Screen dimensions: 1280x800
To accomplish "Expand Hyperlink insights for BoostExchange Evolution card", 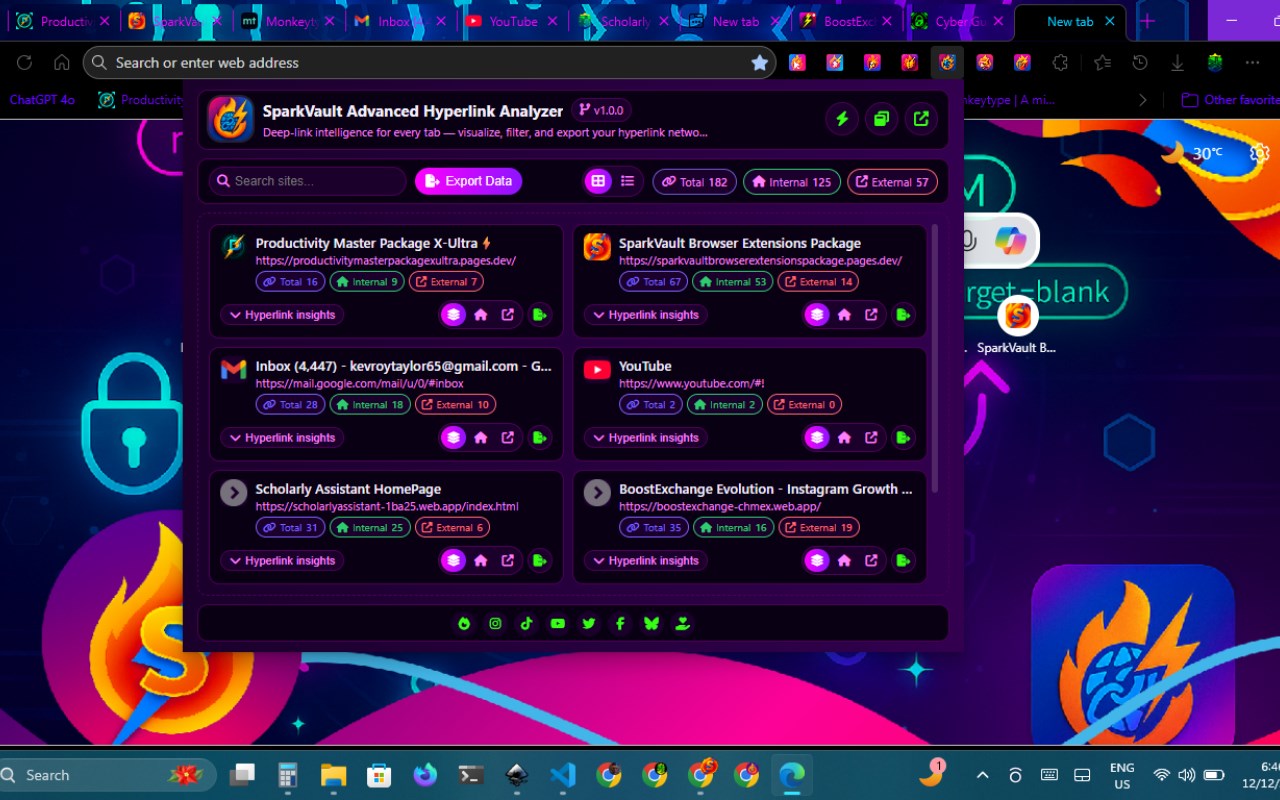I will pos(646,561).
